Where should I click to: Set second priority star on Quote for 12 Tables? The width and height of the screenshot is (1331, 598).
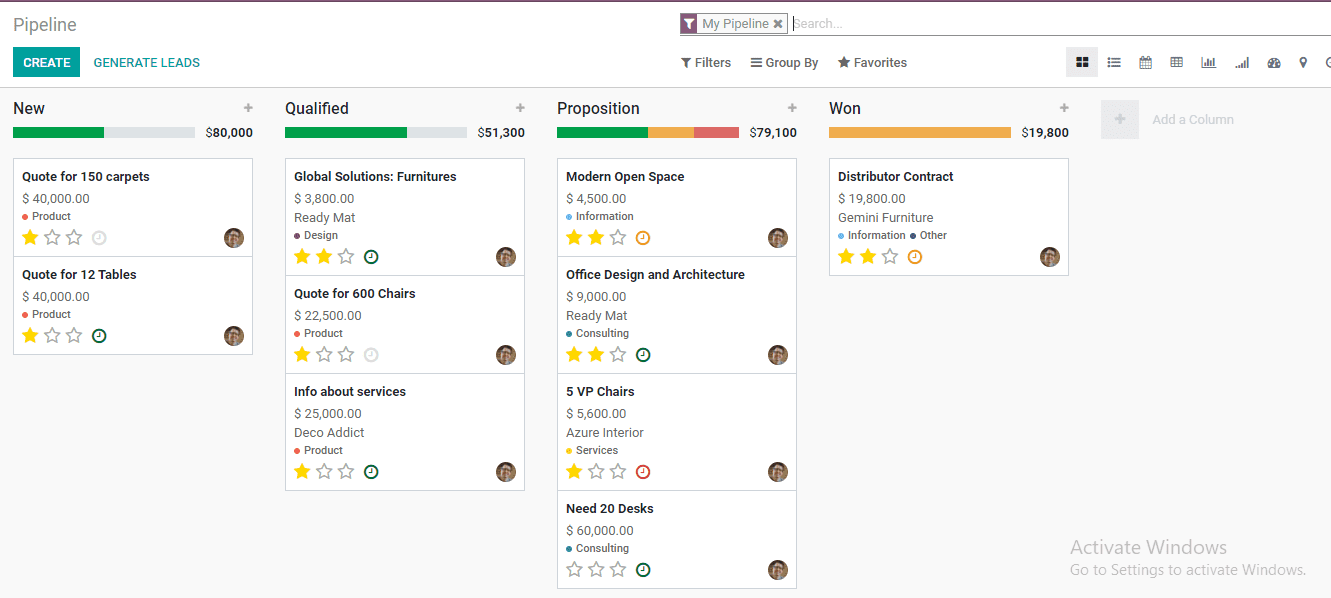click(x=52, y=336)
